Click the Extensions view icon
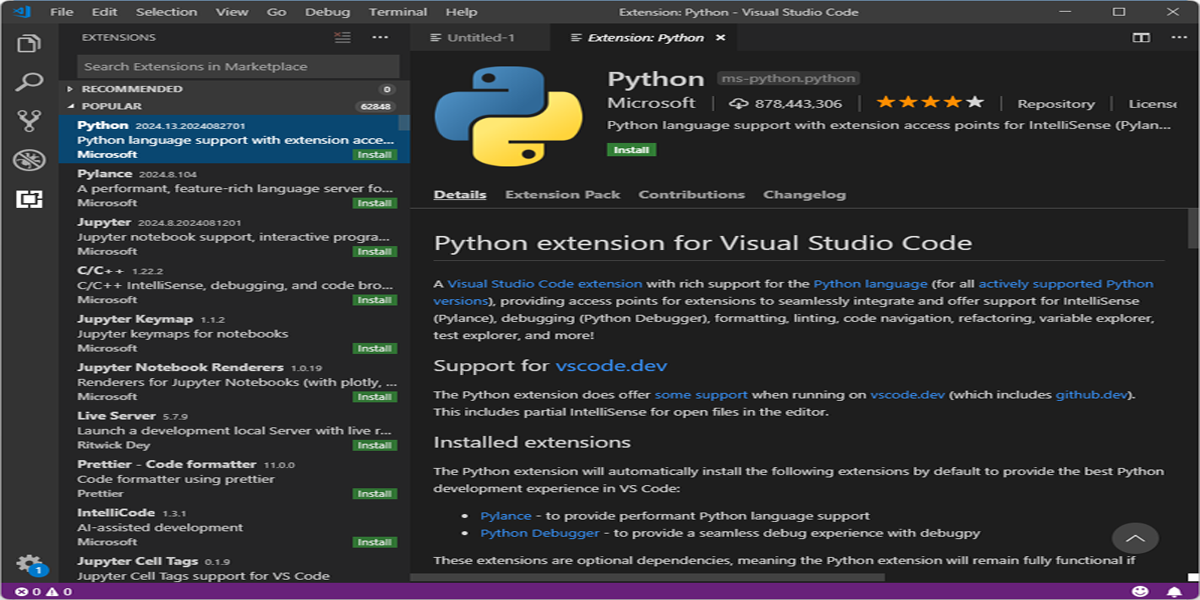The height and width of the screenshot is (600, 1200). pyautogui.click(x=29, y=199)
